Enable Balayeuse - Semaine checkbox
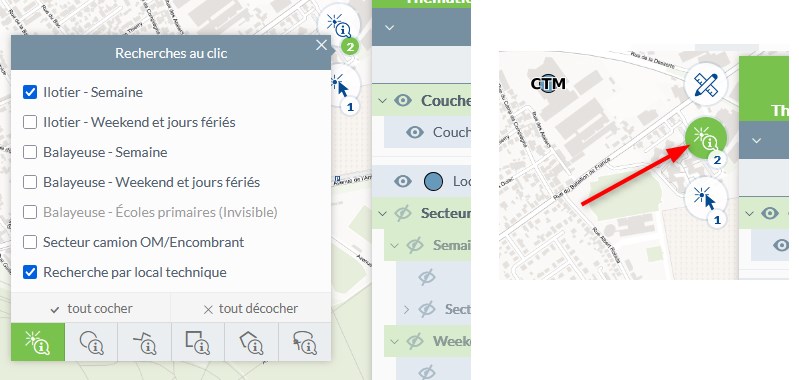The width and height of the screenshot is (799, 380). (x=30, y=152)
